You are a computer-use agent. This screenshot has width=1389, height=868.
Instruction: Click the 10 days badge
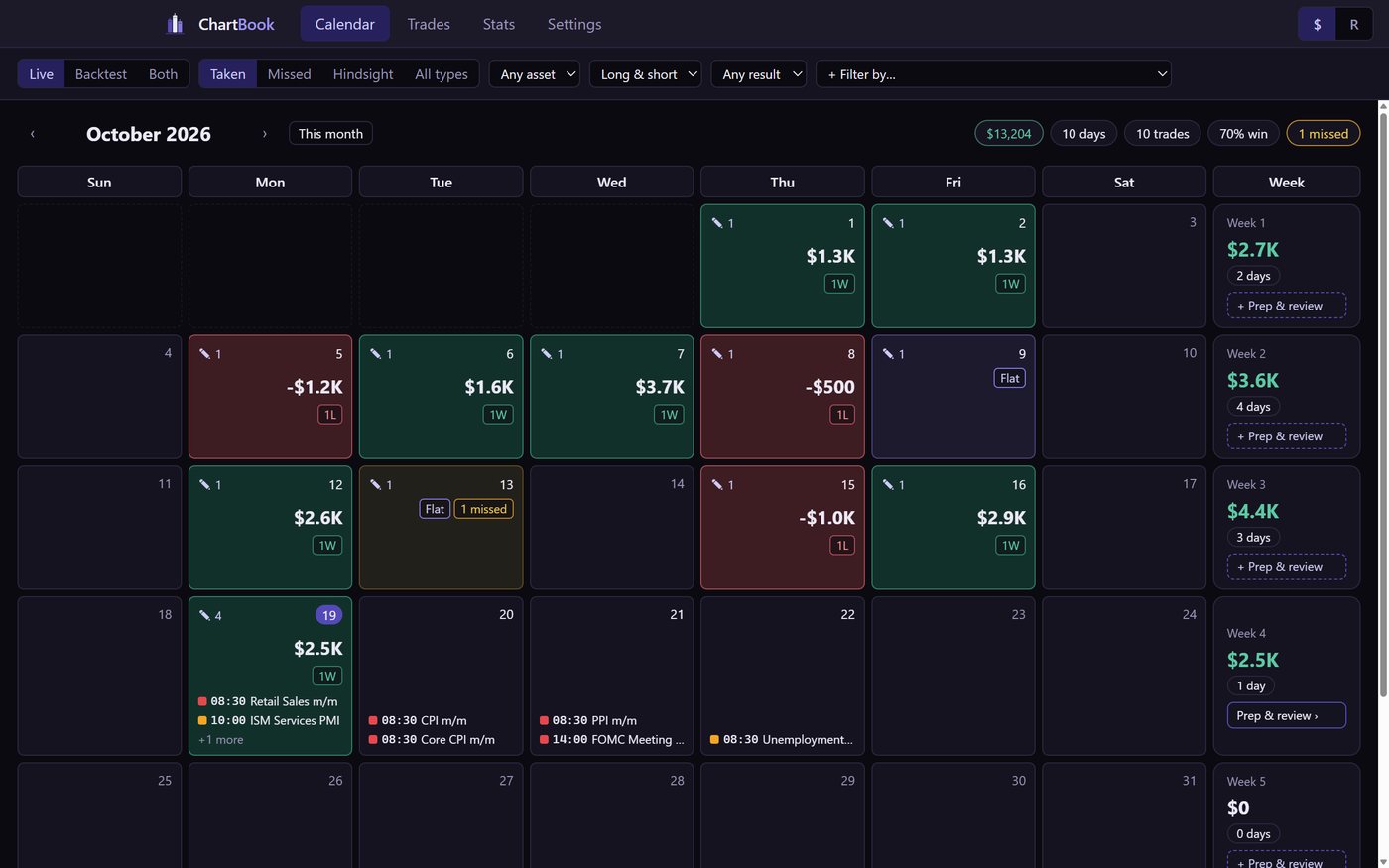coord(1083,134)
